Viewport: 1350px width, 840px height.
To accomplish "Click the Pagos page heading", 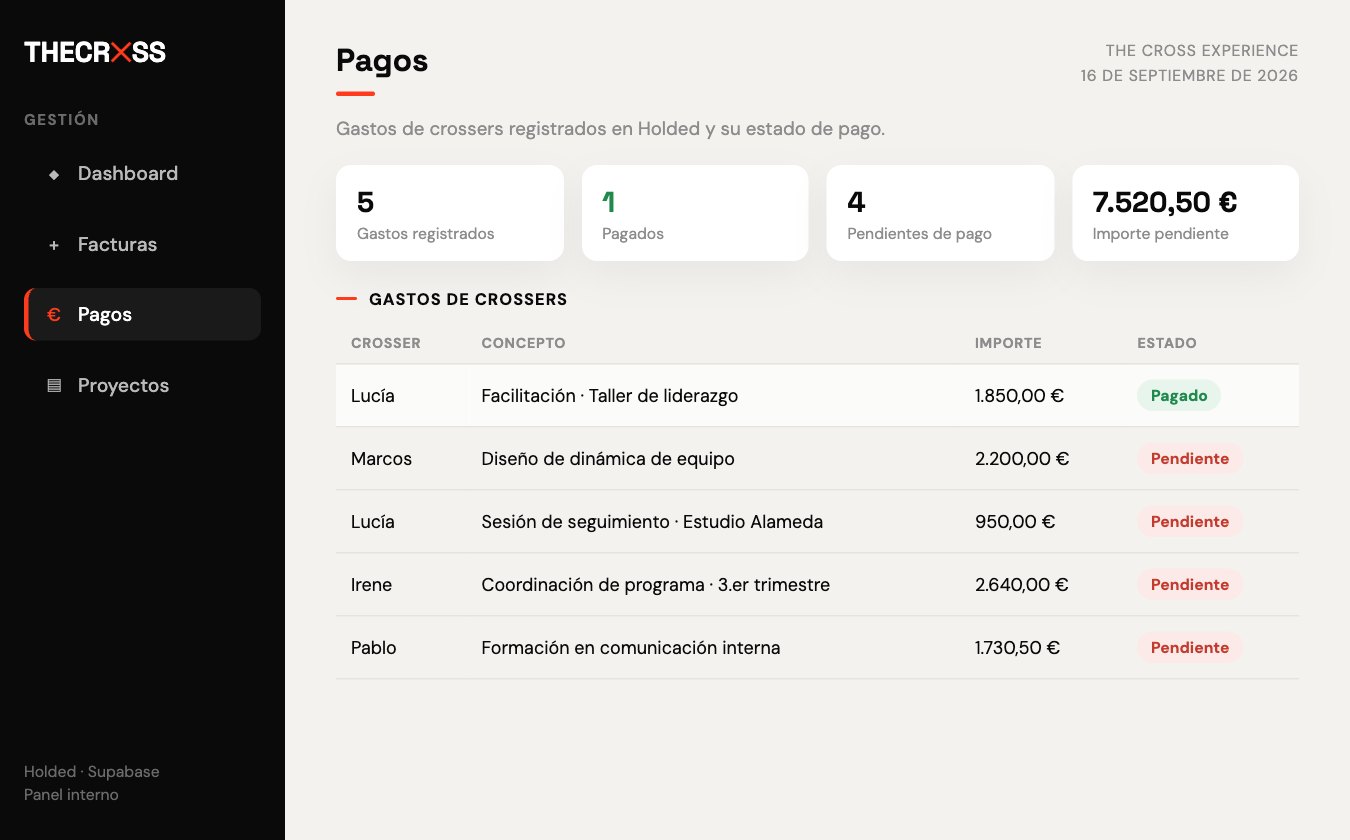I will 382,61.
